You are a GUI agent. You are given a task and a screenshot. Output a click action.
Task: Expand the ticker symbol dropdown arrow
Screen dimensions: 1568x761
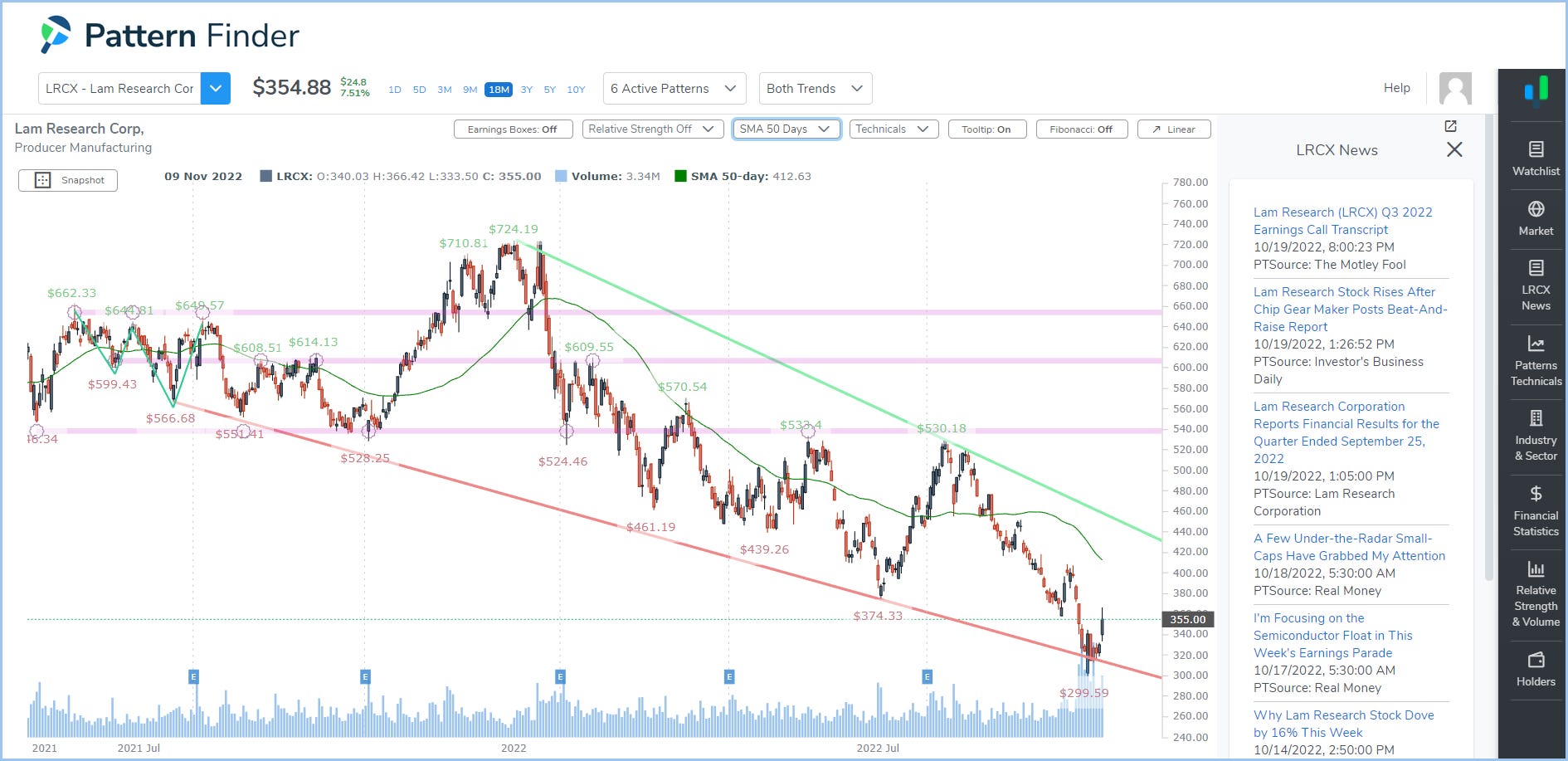pos(216,89)
